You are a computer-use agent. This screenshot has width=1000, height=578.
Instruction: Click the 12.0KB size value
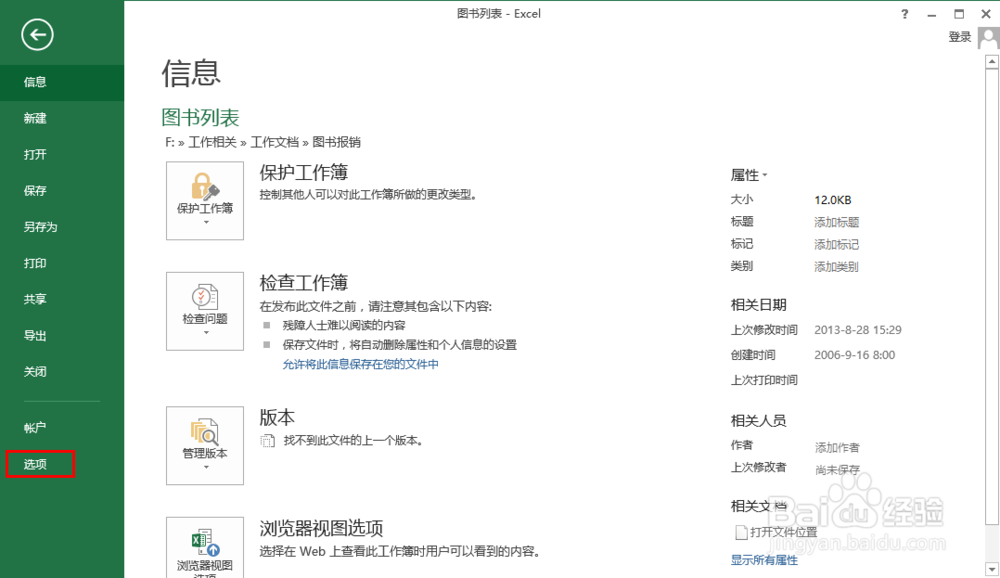tap(832, 200)
